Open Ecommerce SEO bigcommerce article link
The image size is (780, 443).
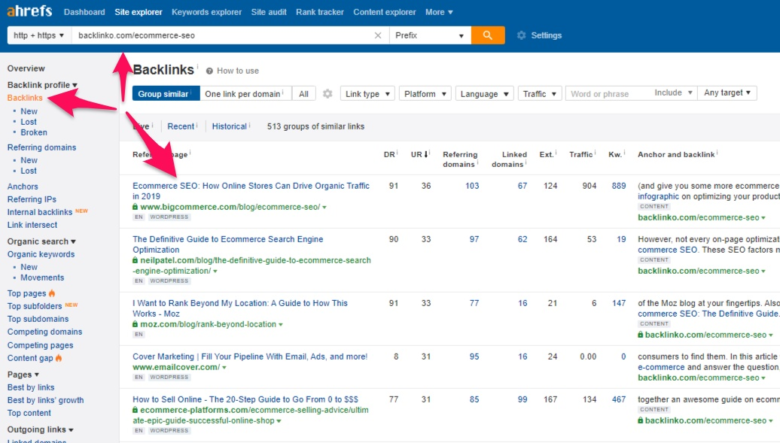tap(251, 191)
